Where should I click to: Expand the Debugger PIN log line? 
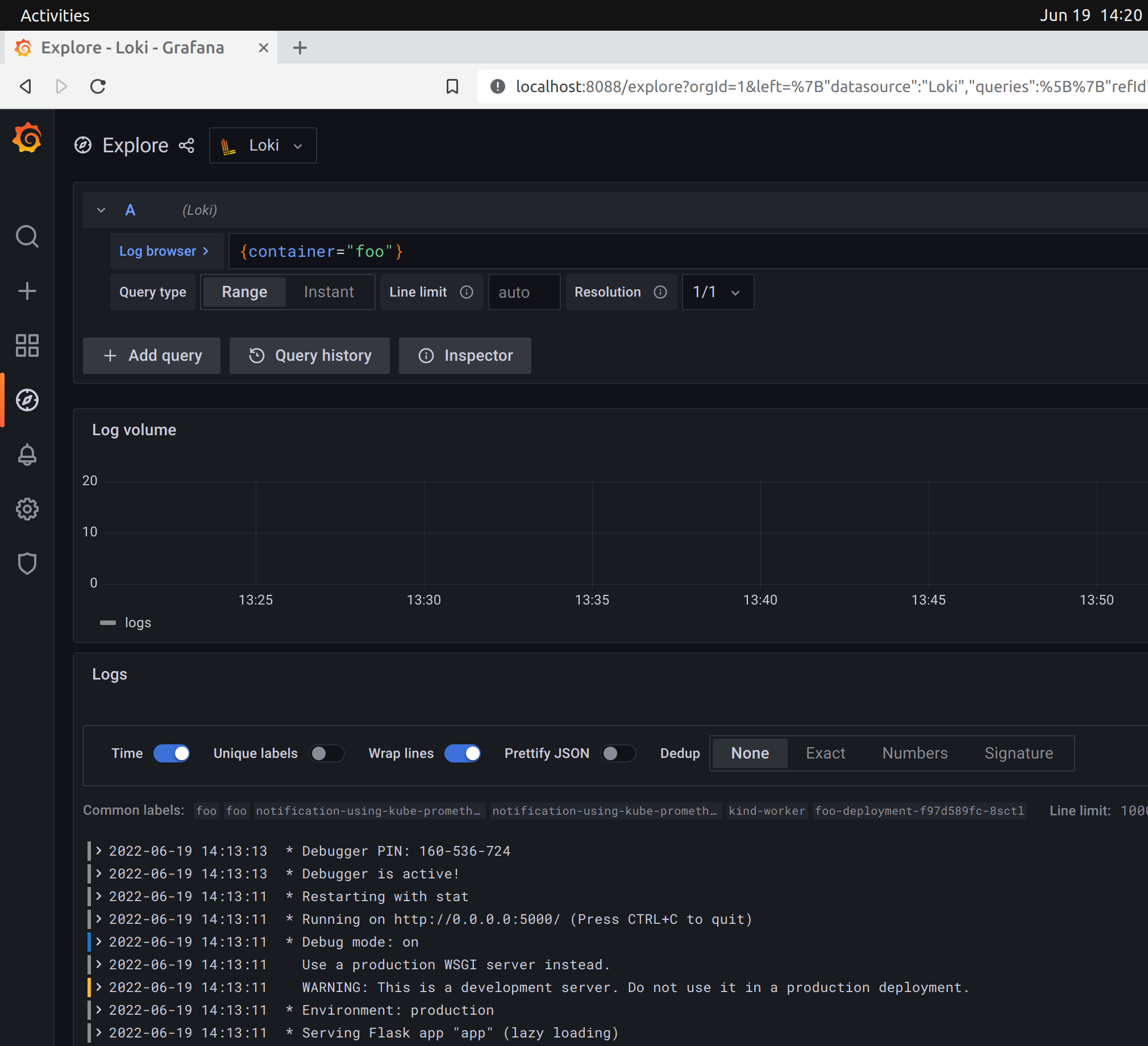point(98,851)
